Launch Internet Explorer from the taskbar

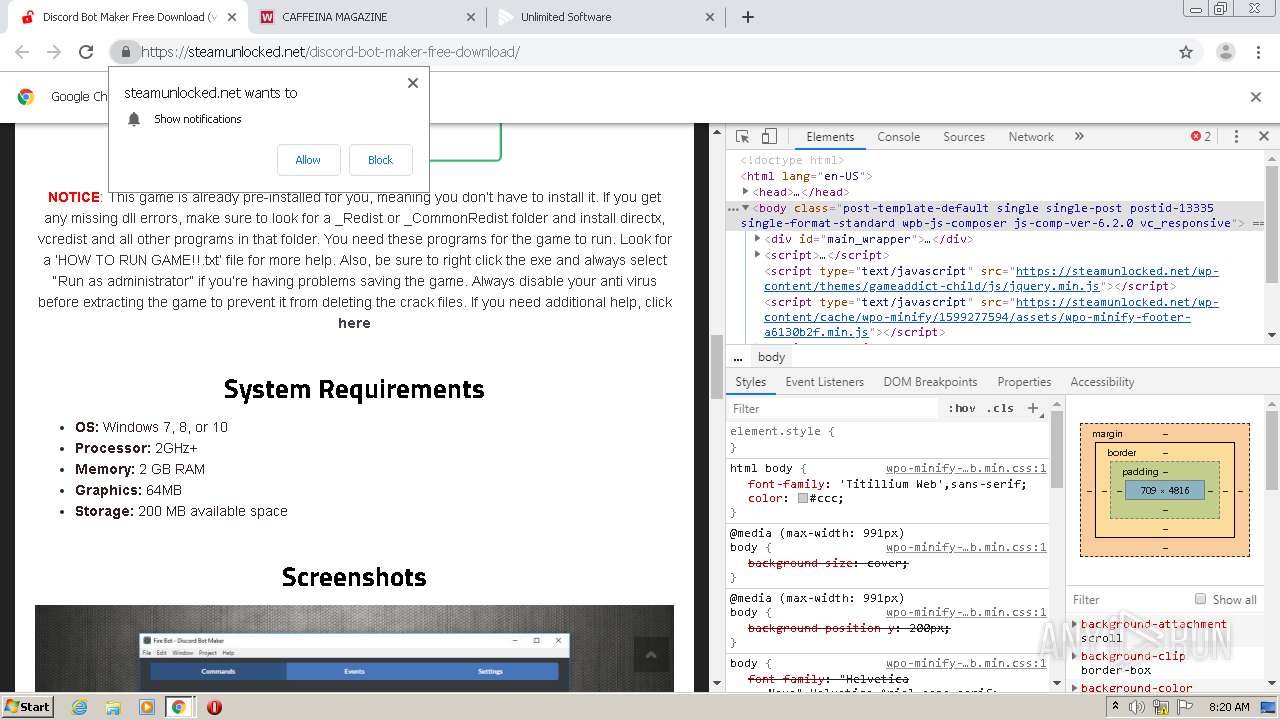(80, 707)
